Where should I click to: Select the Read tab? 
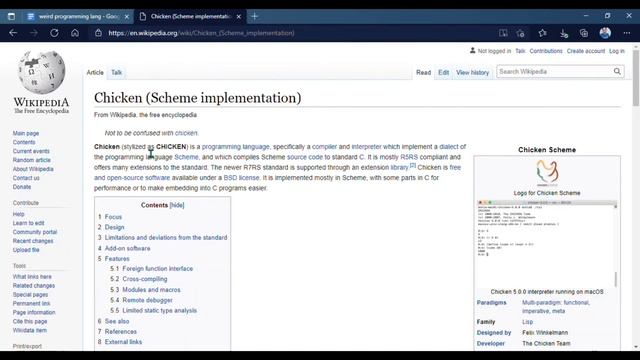[x=423, y=73]
